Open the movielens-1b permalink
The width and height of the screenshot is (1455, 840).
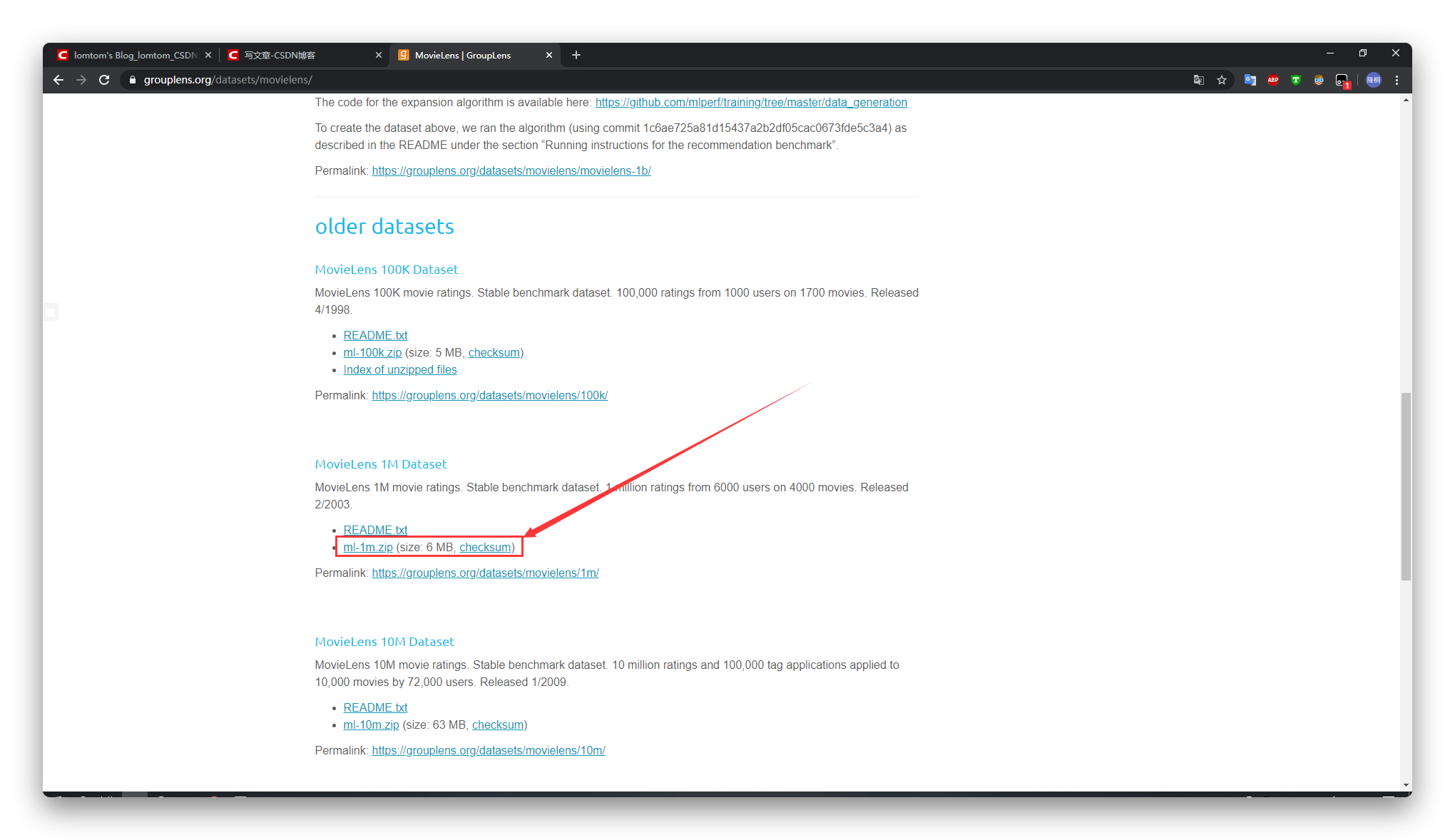(511, 171)
